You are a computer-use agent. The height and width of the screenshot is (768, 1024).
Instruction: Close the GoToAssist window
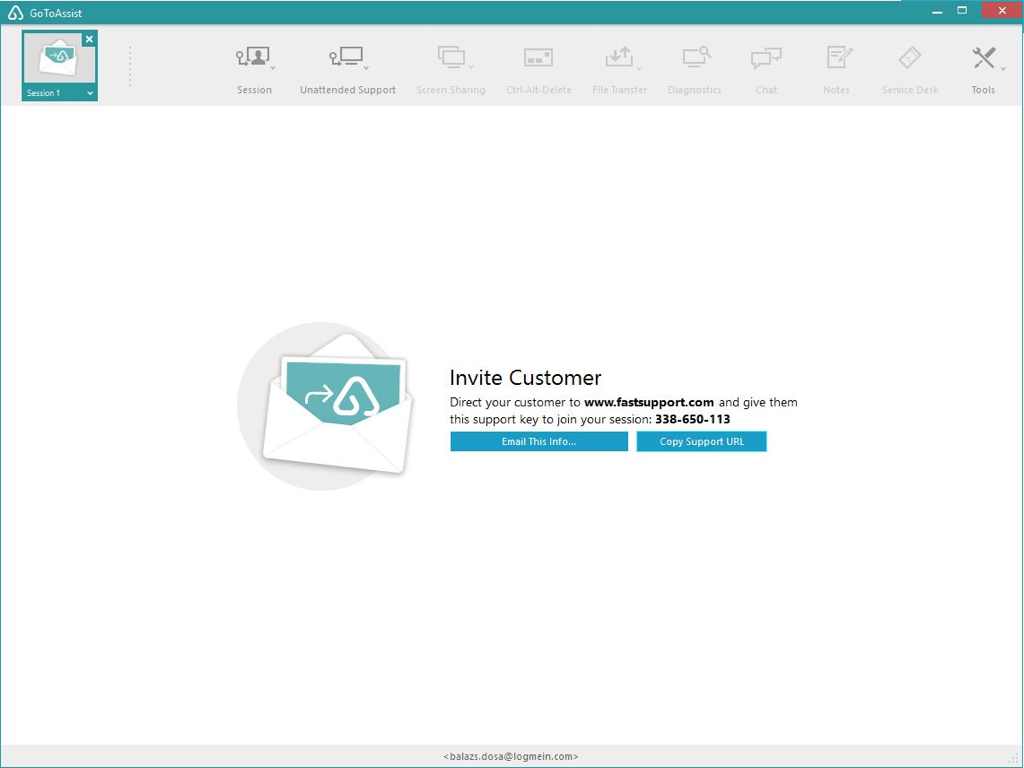tap(1002, 10)
